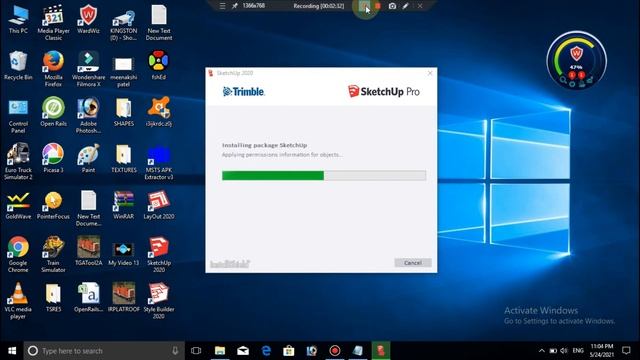The height and width of the screenshot is (360, 640).
Task: Open the This PC desktop icon
Action: (18, 20)
